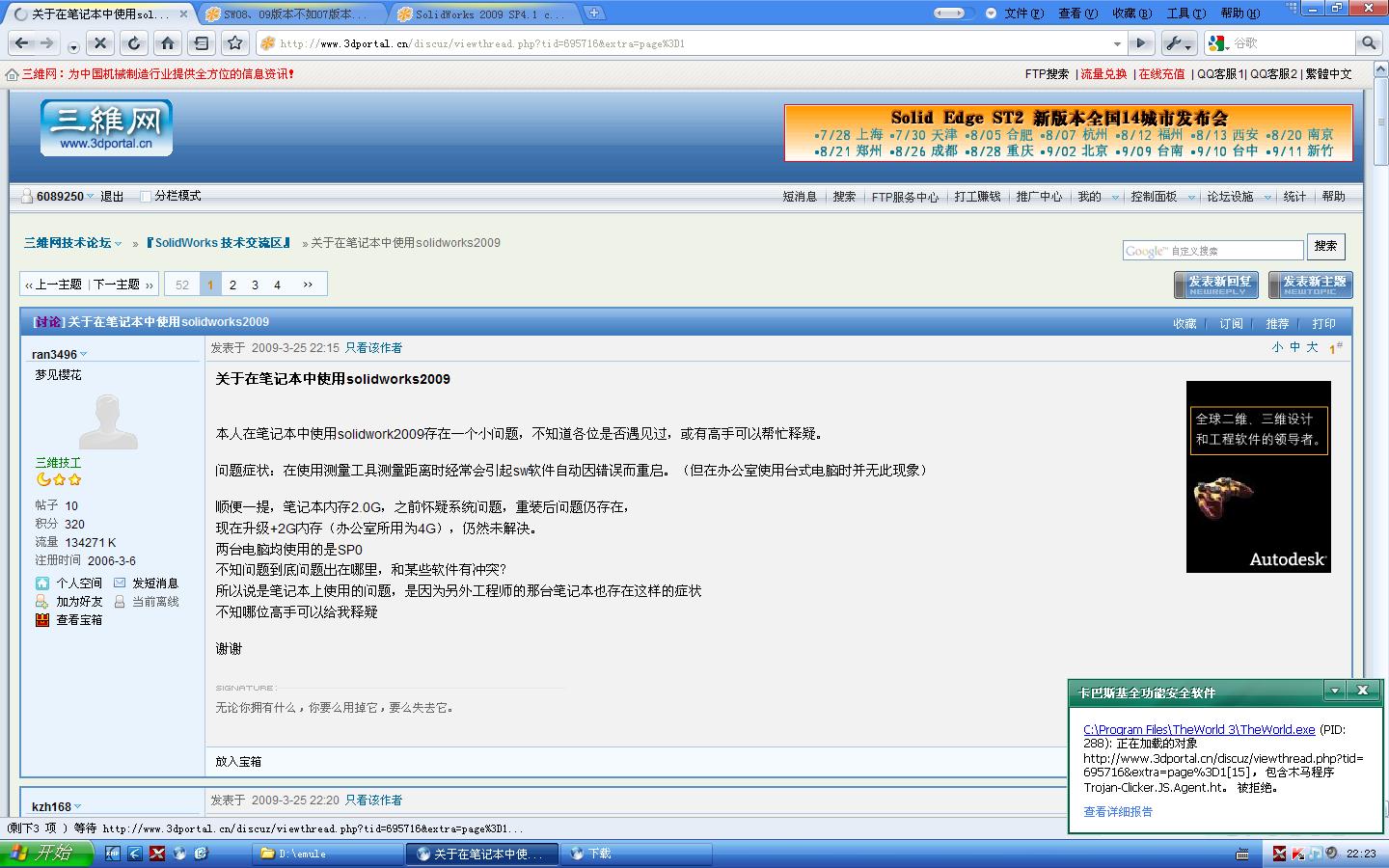Open the 工具(T) menu
The height and width of the screenshot is (868, 1389).
click(x=1185, y=14)
